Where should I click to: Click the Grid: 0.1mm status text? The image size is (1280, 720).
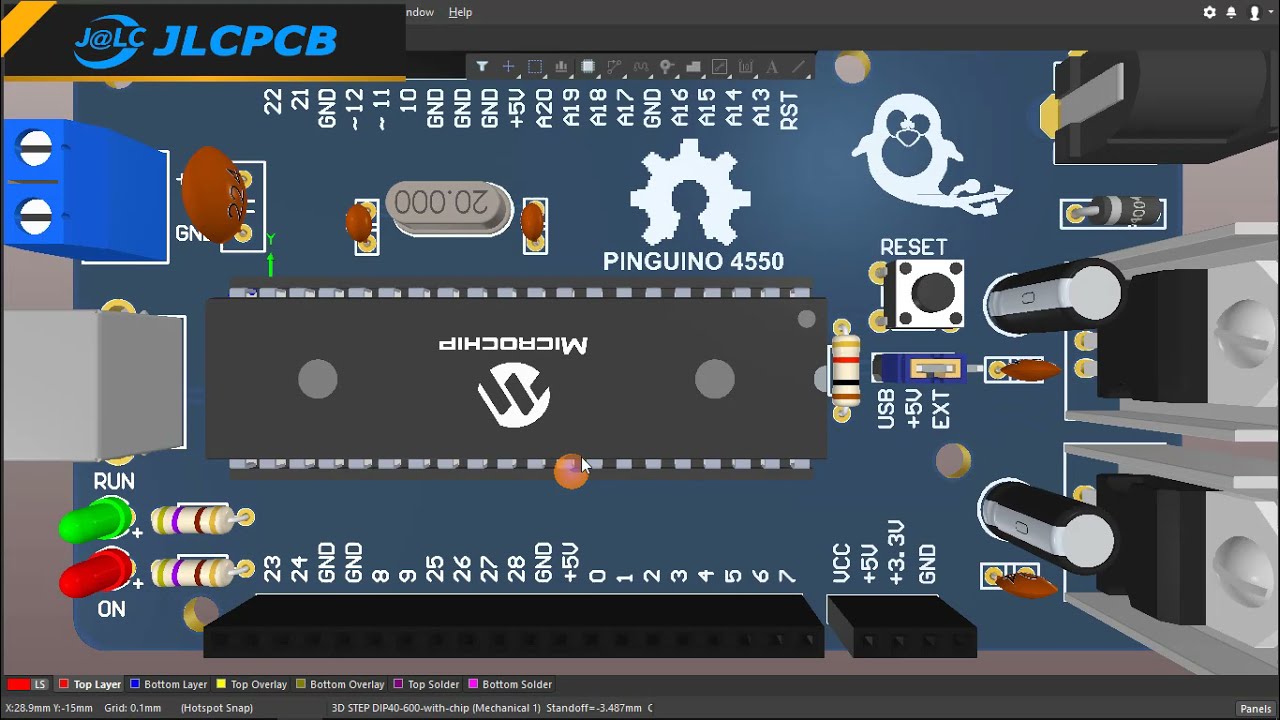click(133, 708)
